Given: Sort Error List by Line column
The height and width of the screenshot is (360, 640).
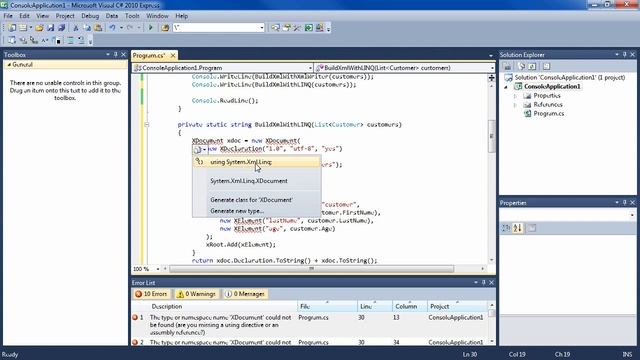Looking at the screenshot, I should click(375, 307).
